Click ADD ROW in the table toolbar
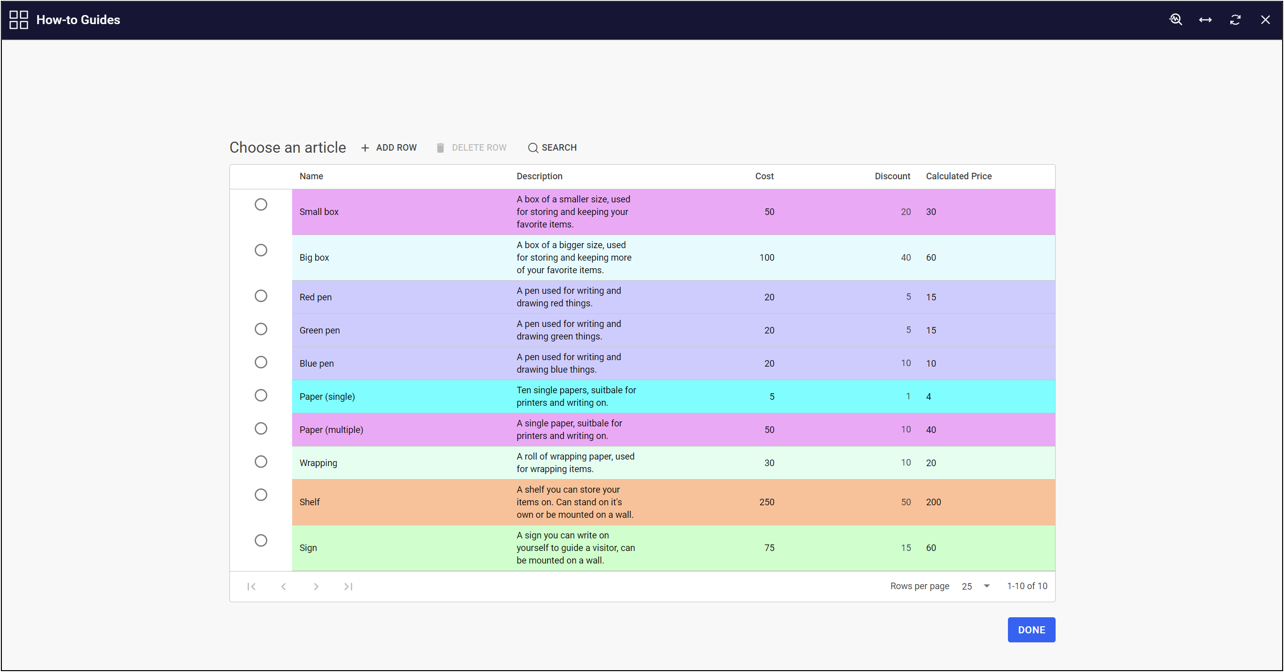 389,148
